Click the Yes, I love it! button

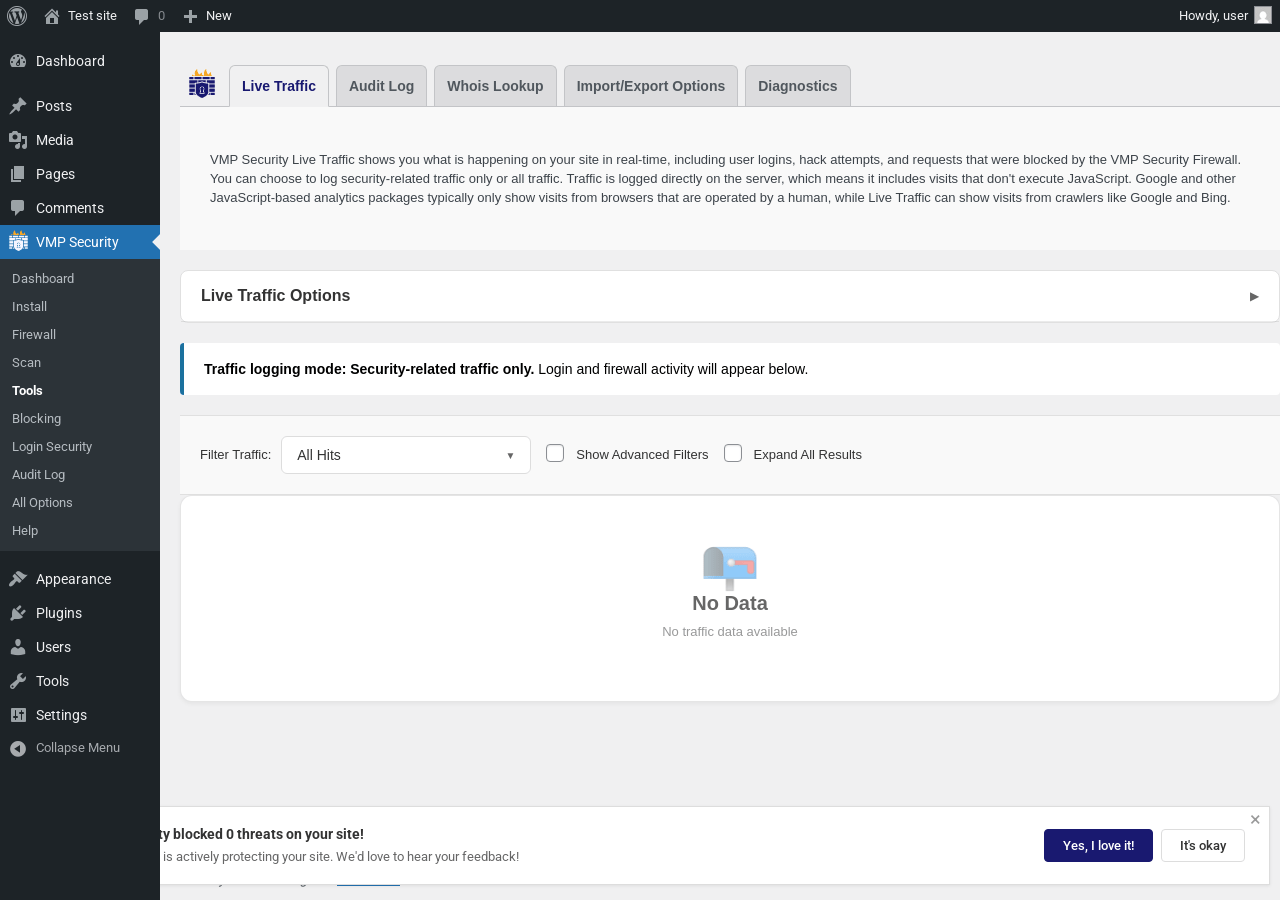[1098, 845]
